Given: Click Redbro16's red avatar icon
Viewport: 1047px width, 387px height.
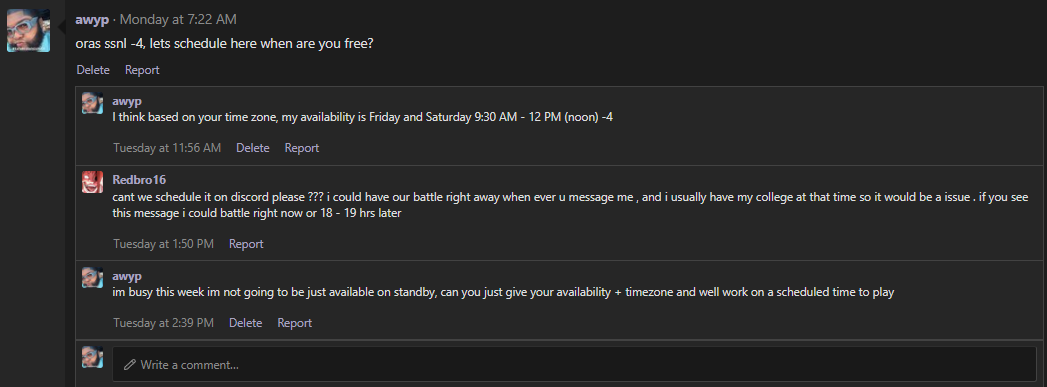Looking at the screenshot, I should coord(92,181).
